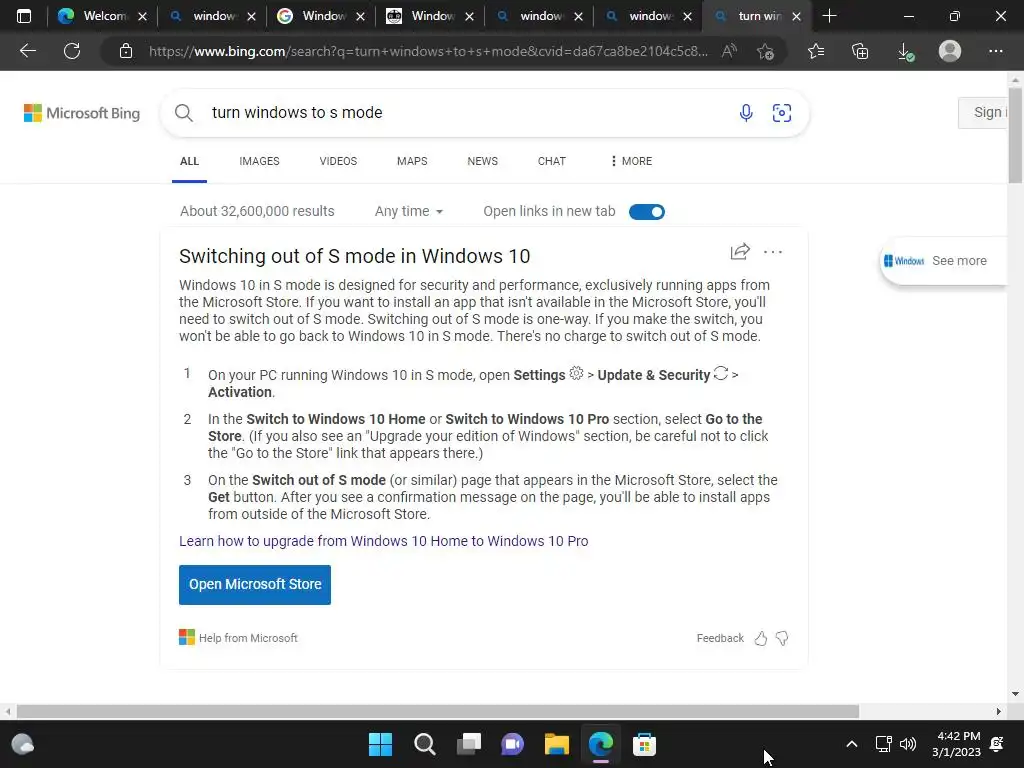Click the horizontal page scrollbar
The height and width of the screenshot is (768, 1024).
point(438,711)
